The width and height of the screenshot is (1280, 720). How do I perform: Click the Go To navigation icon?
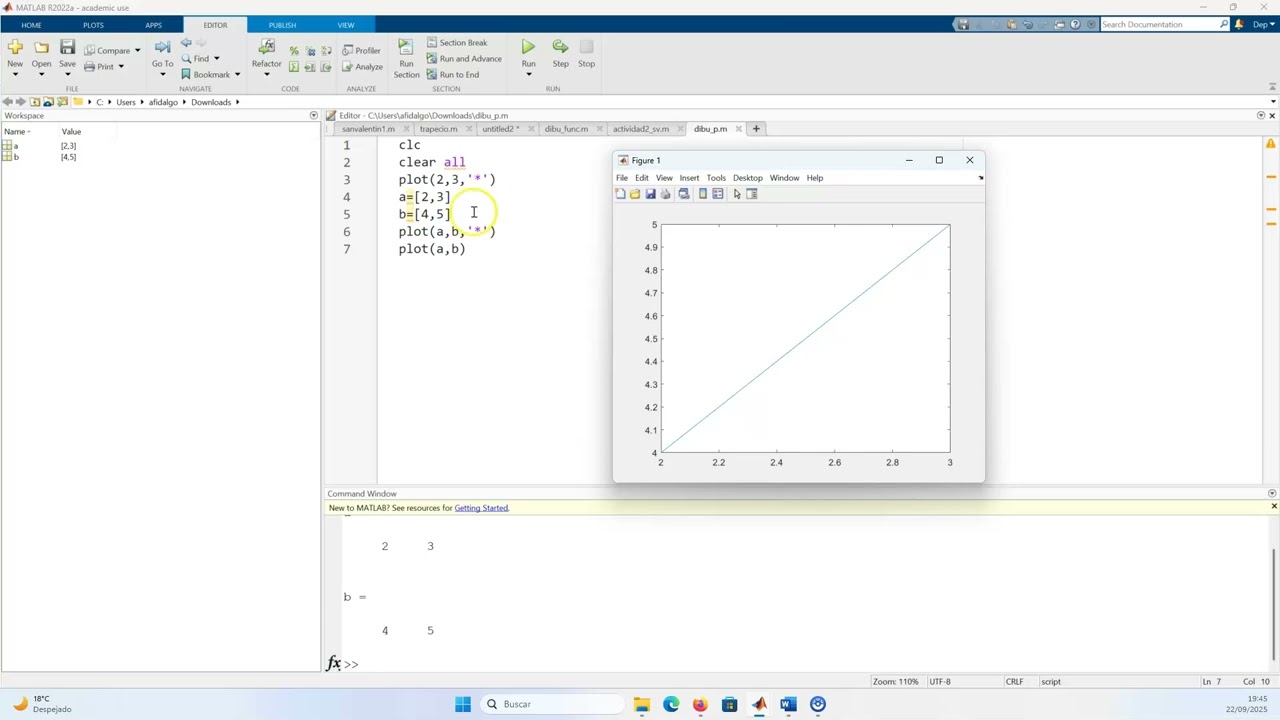[162, 47]
